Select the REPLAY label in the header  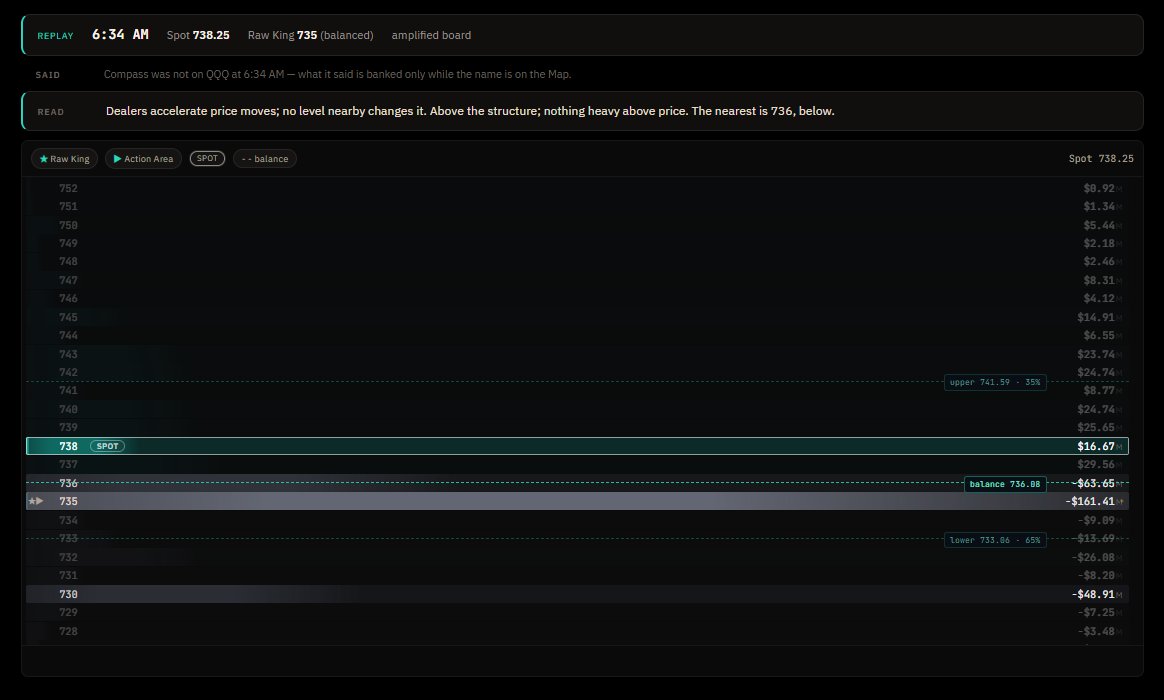click(x=56, y=36)
